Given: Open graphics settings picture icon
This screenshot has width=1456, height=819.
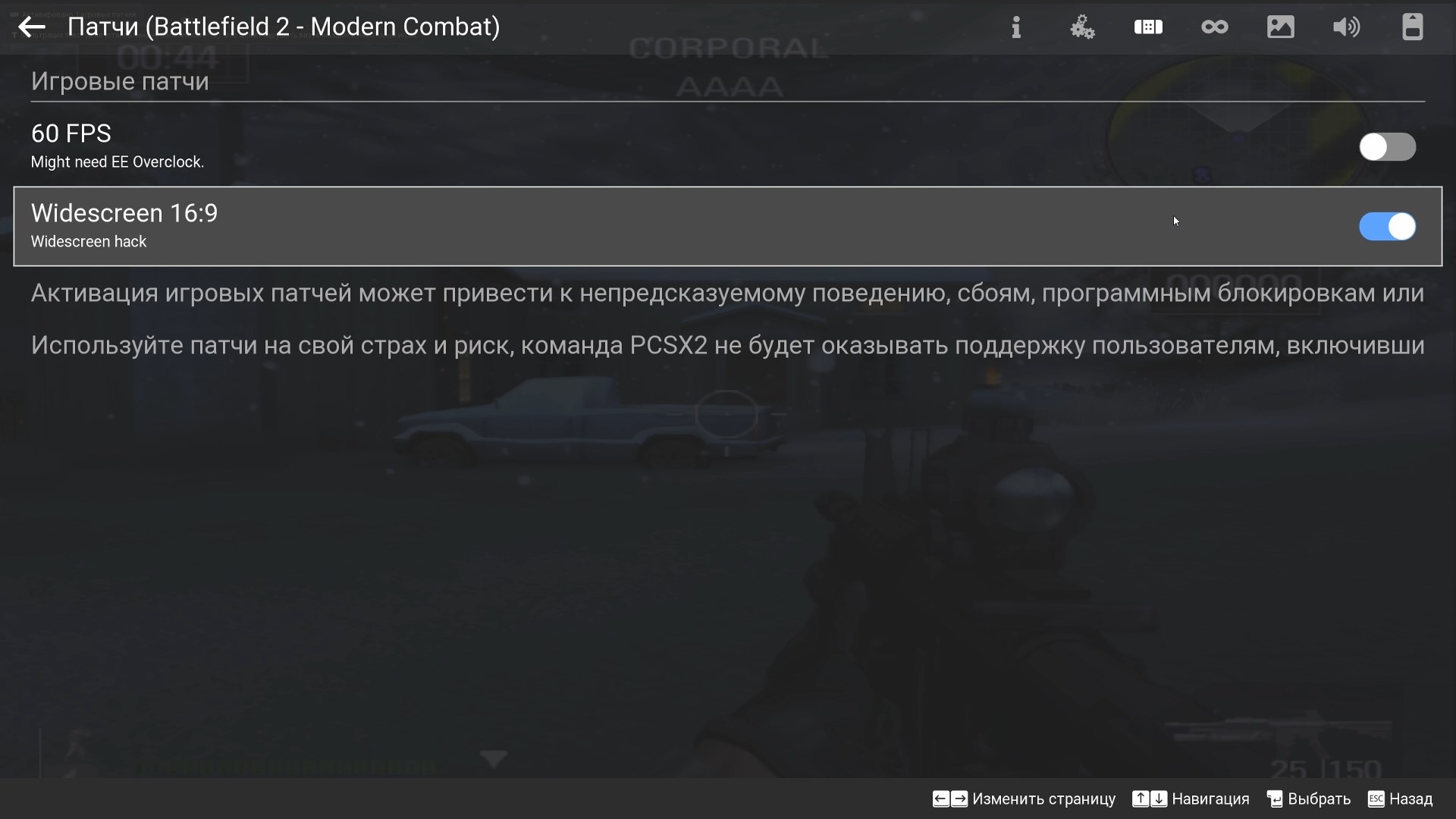Looking at the screenshot, I should [1280, 27].
